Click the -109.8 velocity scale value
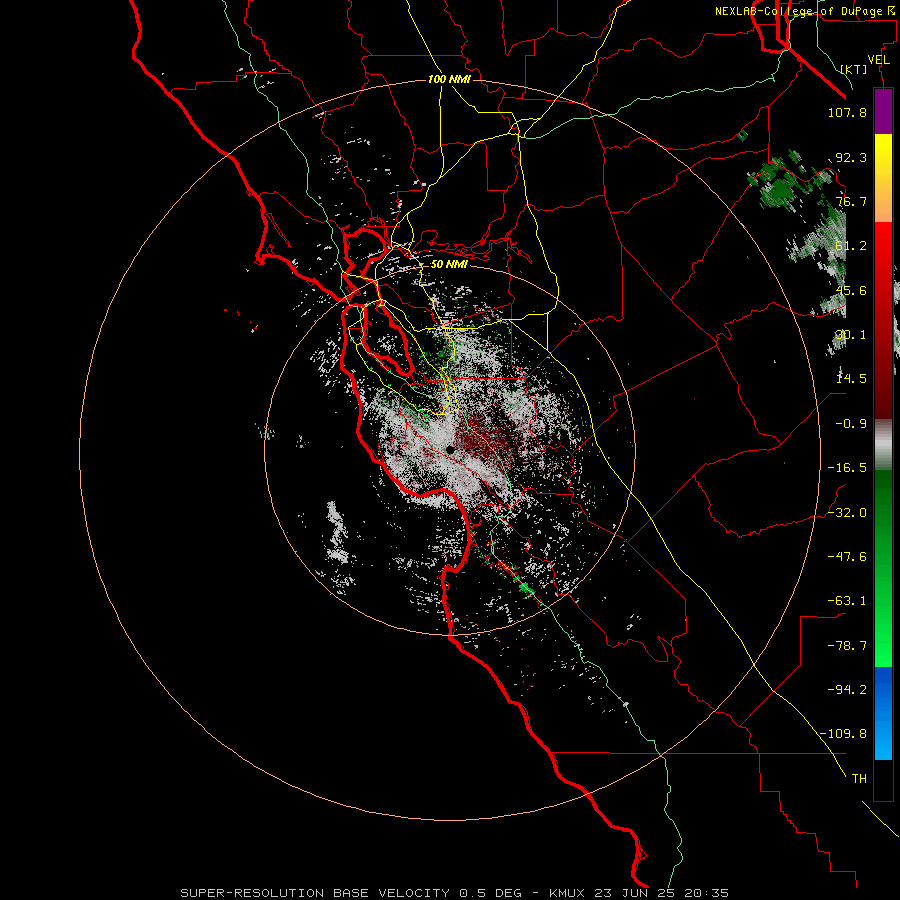 (x=844, y=734)
